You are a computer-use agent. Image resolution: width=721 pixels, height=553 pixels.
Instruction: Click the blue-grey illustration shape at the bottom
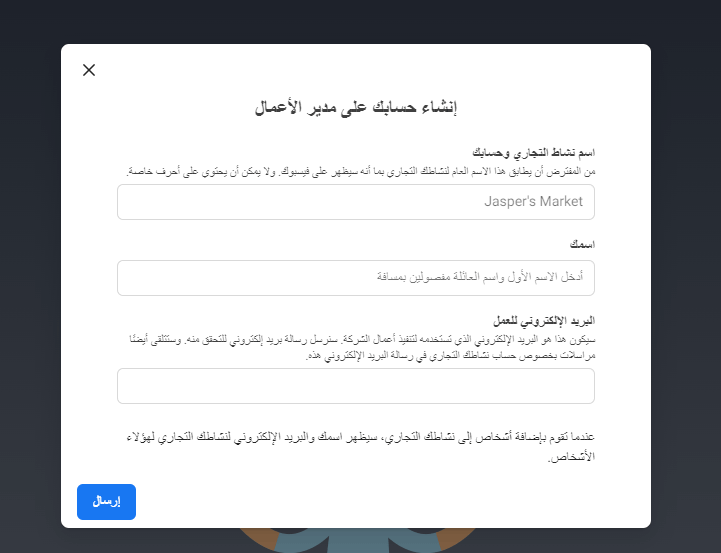(x=360, y=542)
